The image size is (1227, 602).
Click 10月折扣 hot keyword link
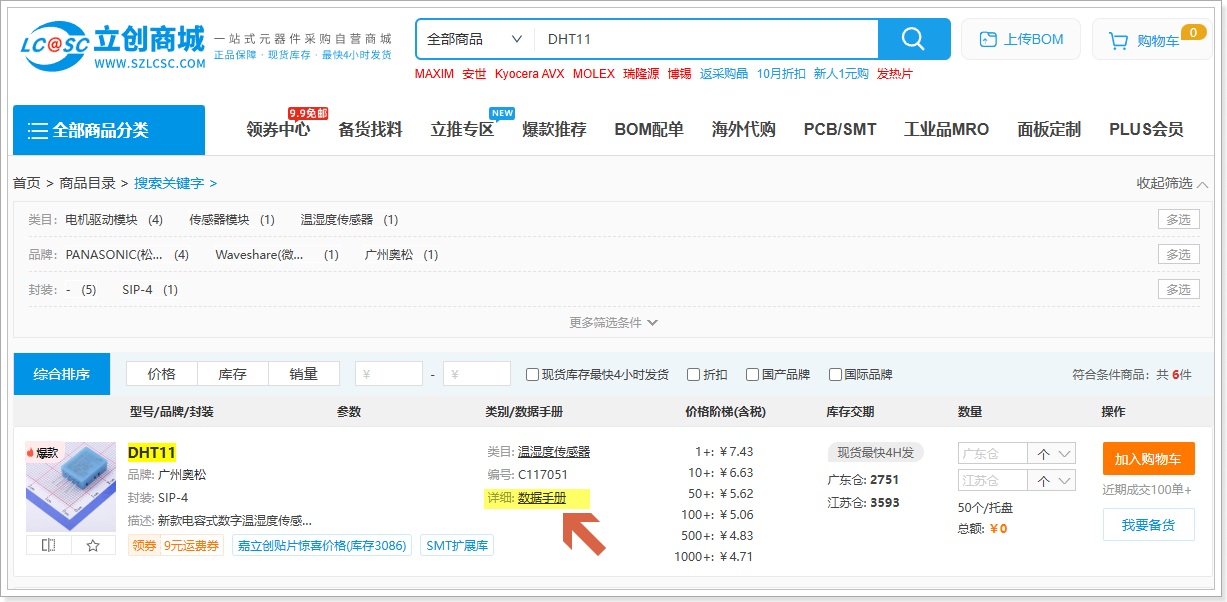(781, 74)
